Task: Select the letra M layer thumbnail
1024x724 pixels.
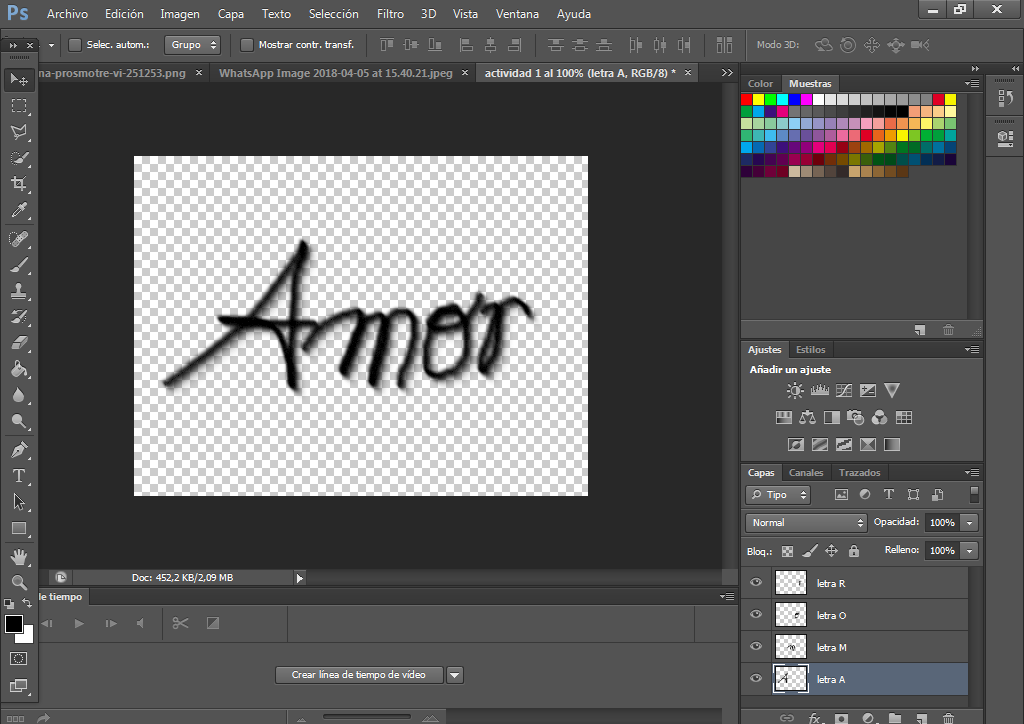Action: pyautogui.click(x=791, y=647)
